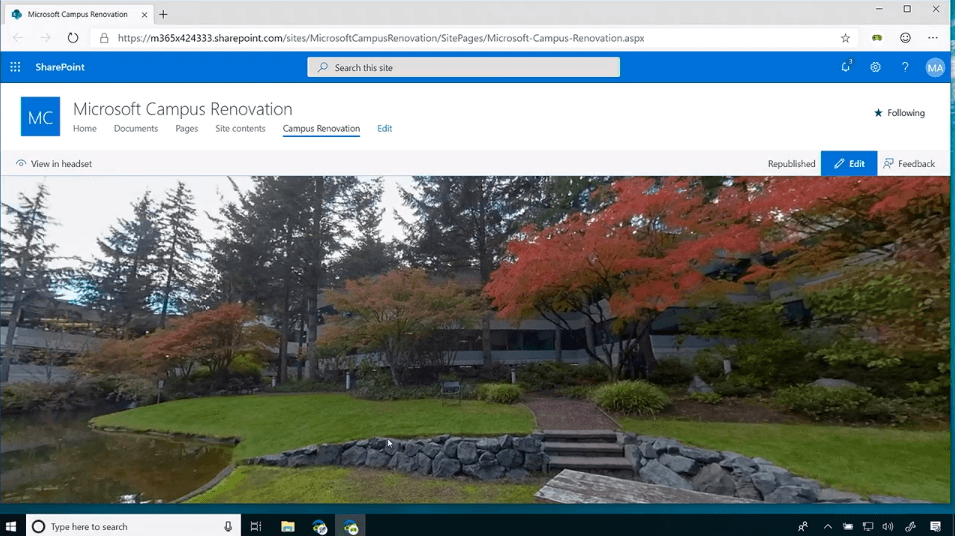Click the Republished status text

coord(791,164)
